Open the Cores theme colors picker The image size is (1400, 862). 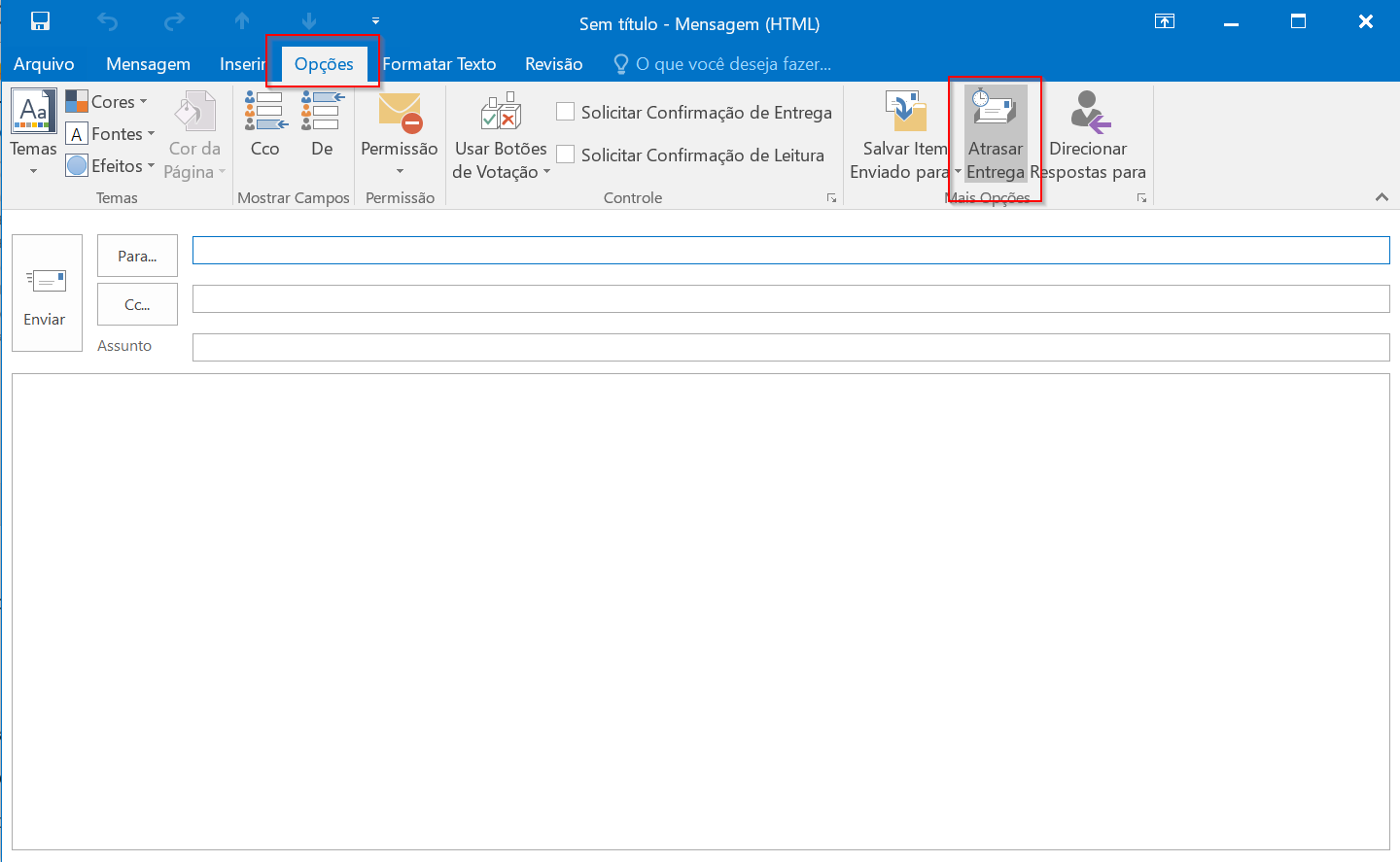point(107,102)
